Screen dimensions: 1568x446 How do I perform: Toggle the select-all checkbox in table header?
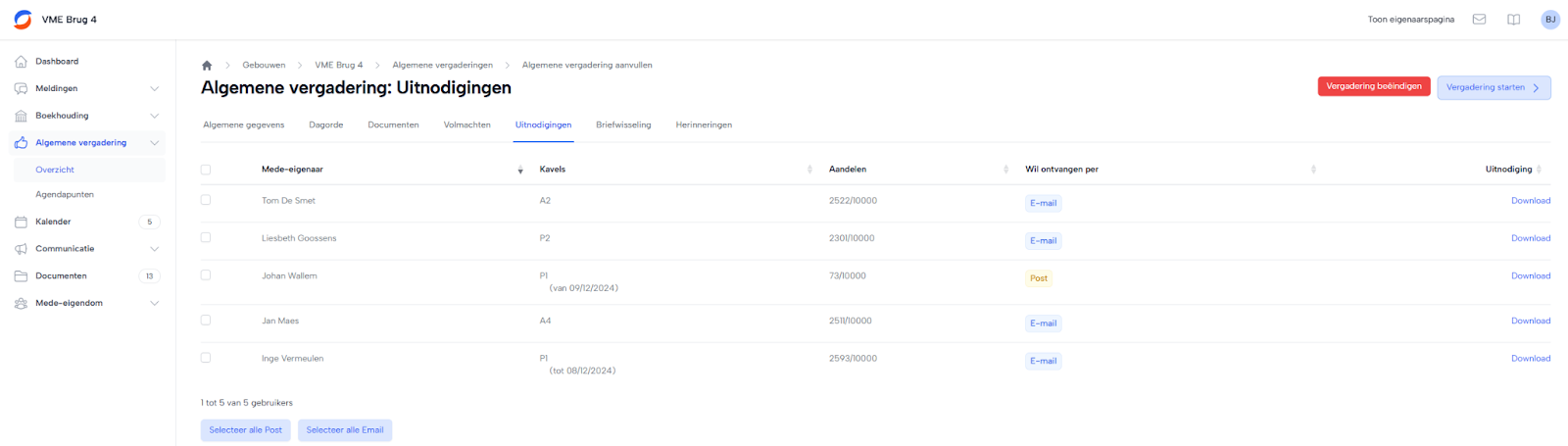(206, 170)
